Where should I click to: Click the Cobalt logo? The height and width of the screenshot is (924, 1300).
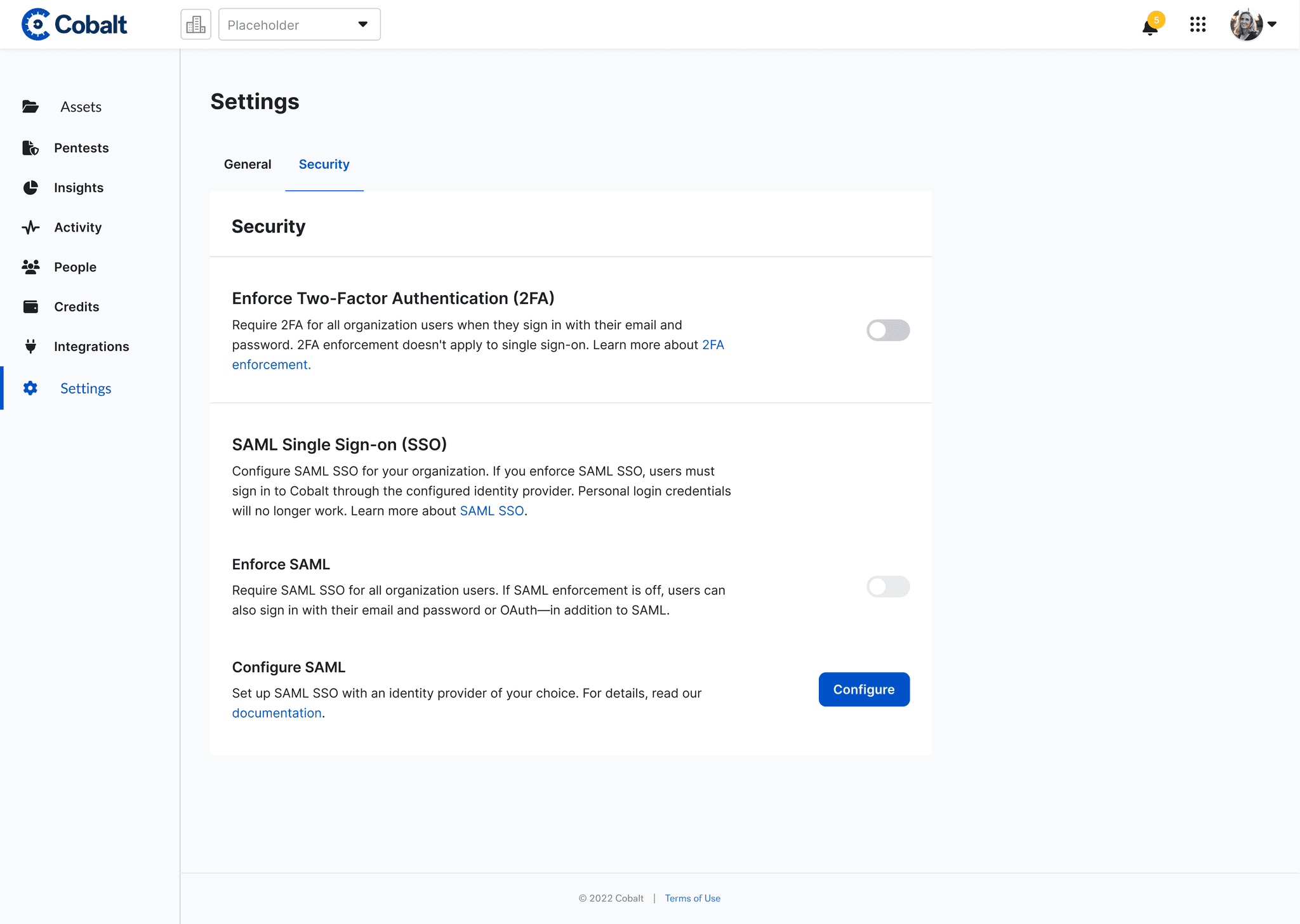[x=74, y=24]
